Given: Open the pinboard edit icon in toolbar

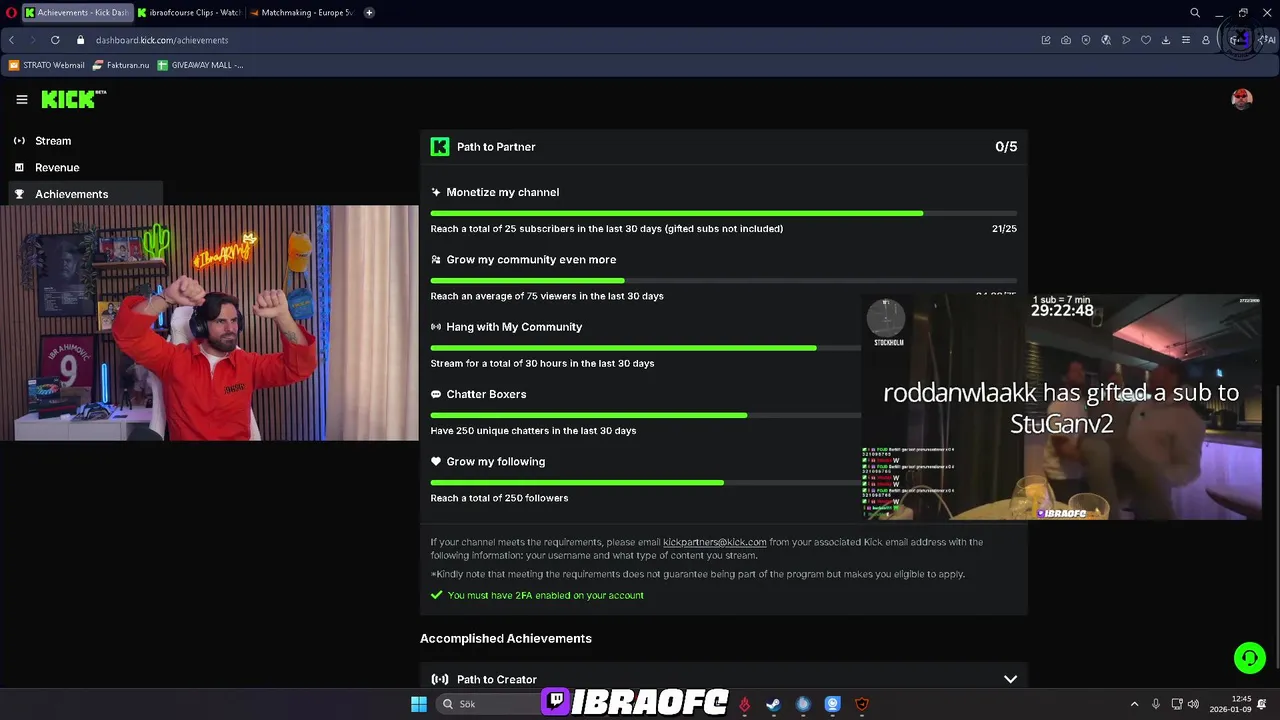Looking at the screenshot, I should (1046, 40).
